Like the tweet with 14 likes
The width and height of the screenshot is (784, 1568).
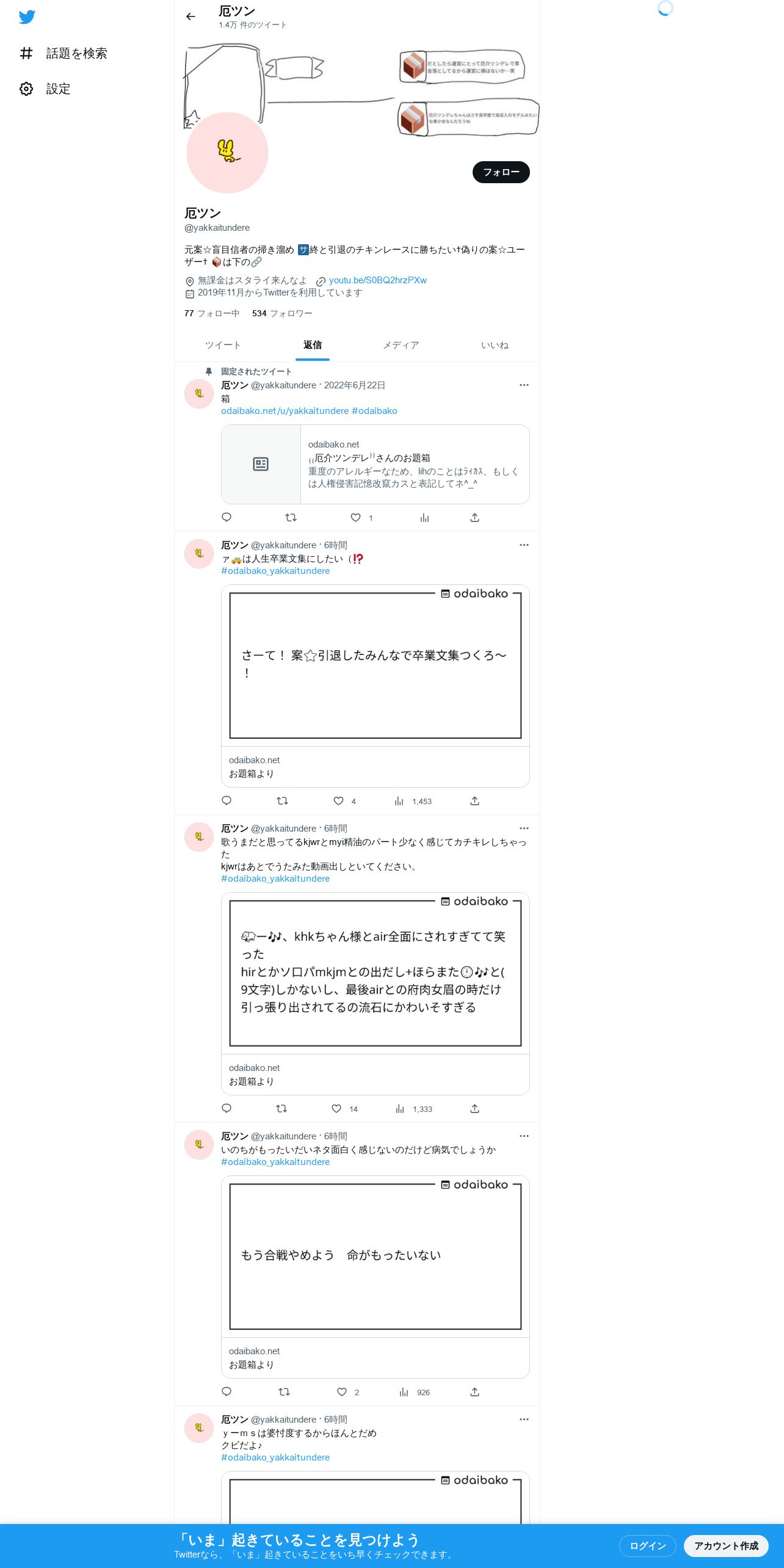pyautogui.click(x=336, y=1108)
